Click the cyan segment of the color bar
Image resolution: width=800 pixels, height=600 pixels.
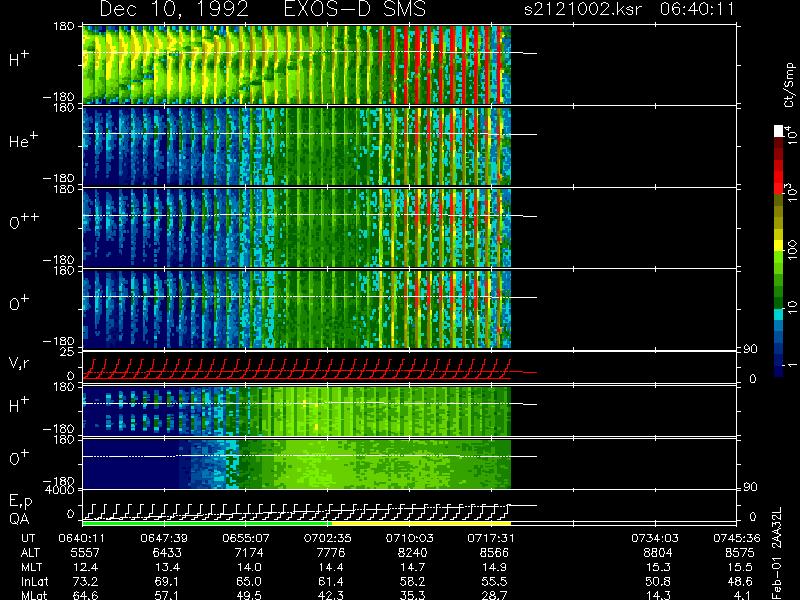click(x=779, y=314)
